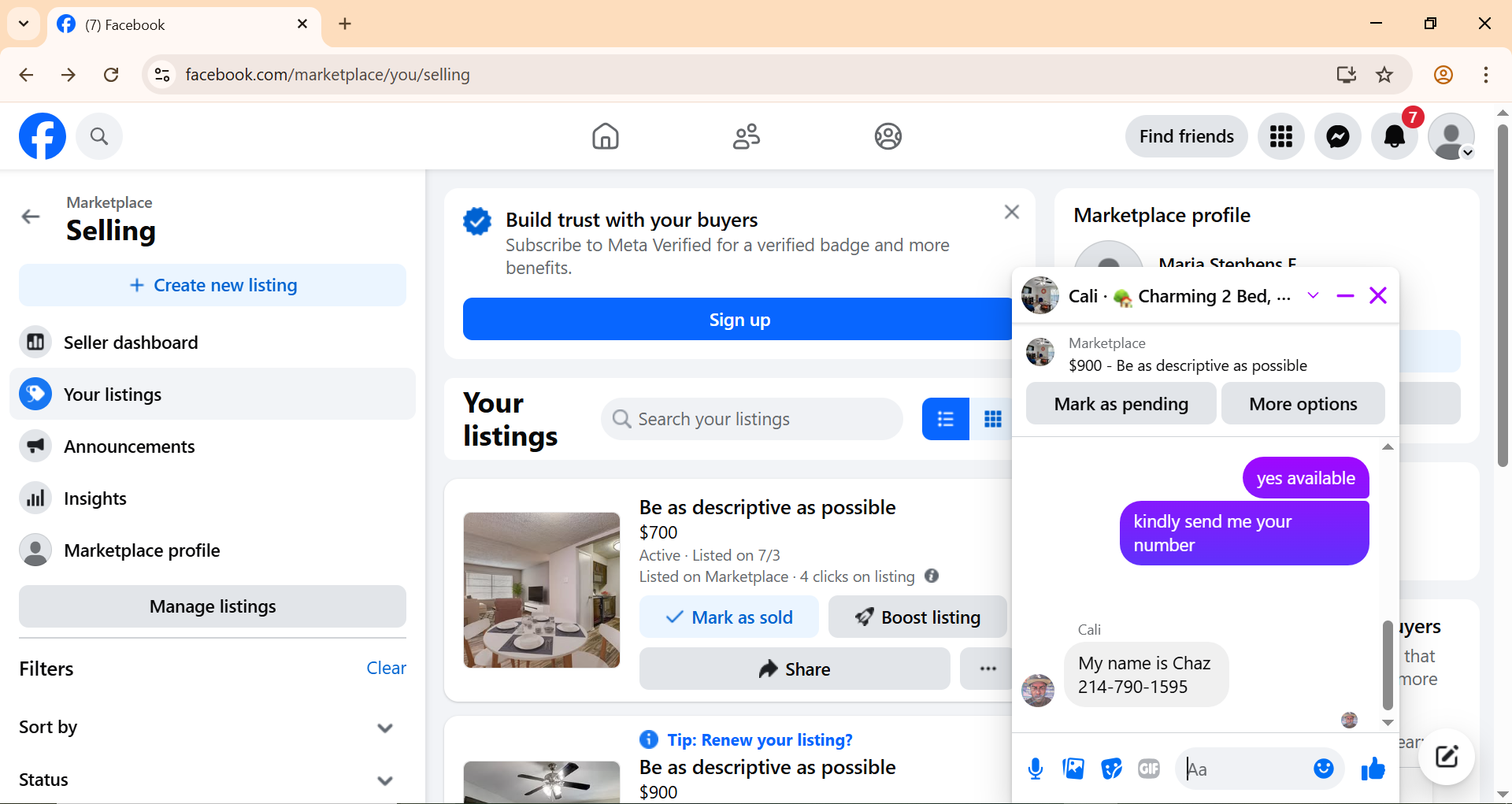The image size is (1512, 804).
Task: Dismiss the Build trust banner
Action: coord(1012,212)
